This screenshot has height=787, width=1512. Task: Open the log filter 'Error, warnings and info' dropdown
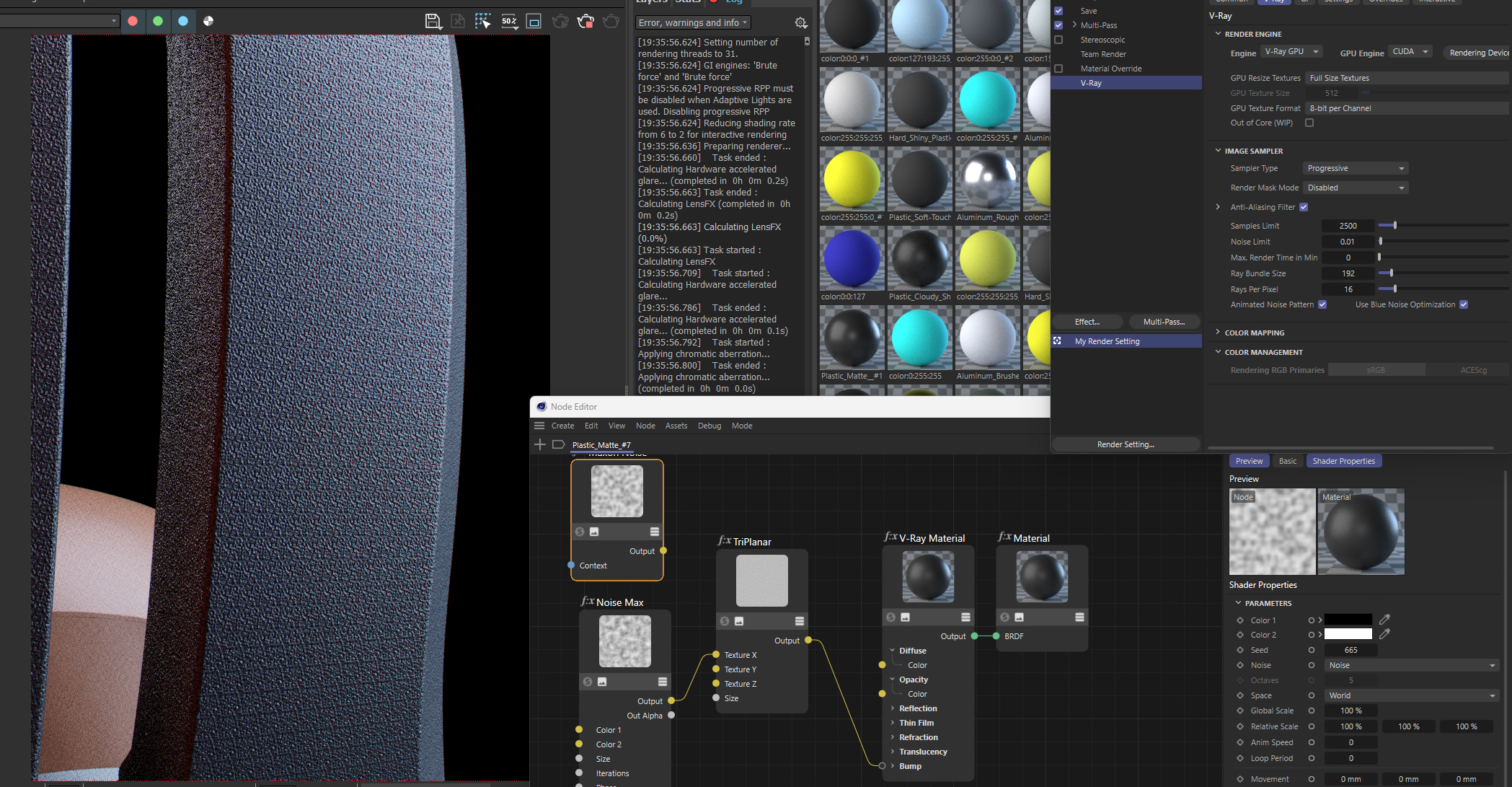[693, 22]
